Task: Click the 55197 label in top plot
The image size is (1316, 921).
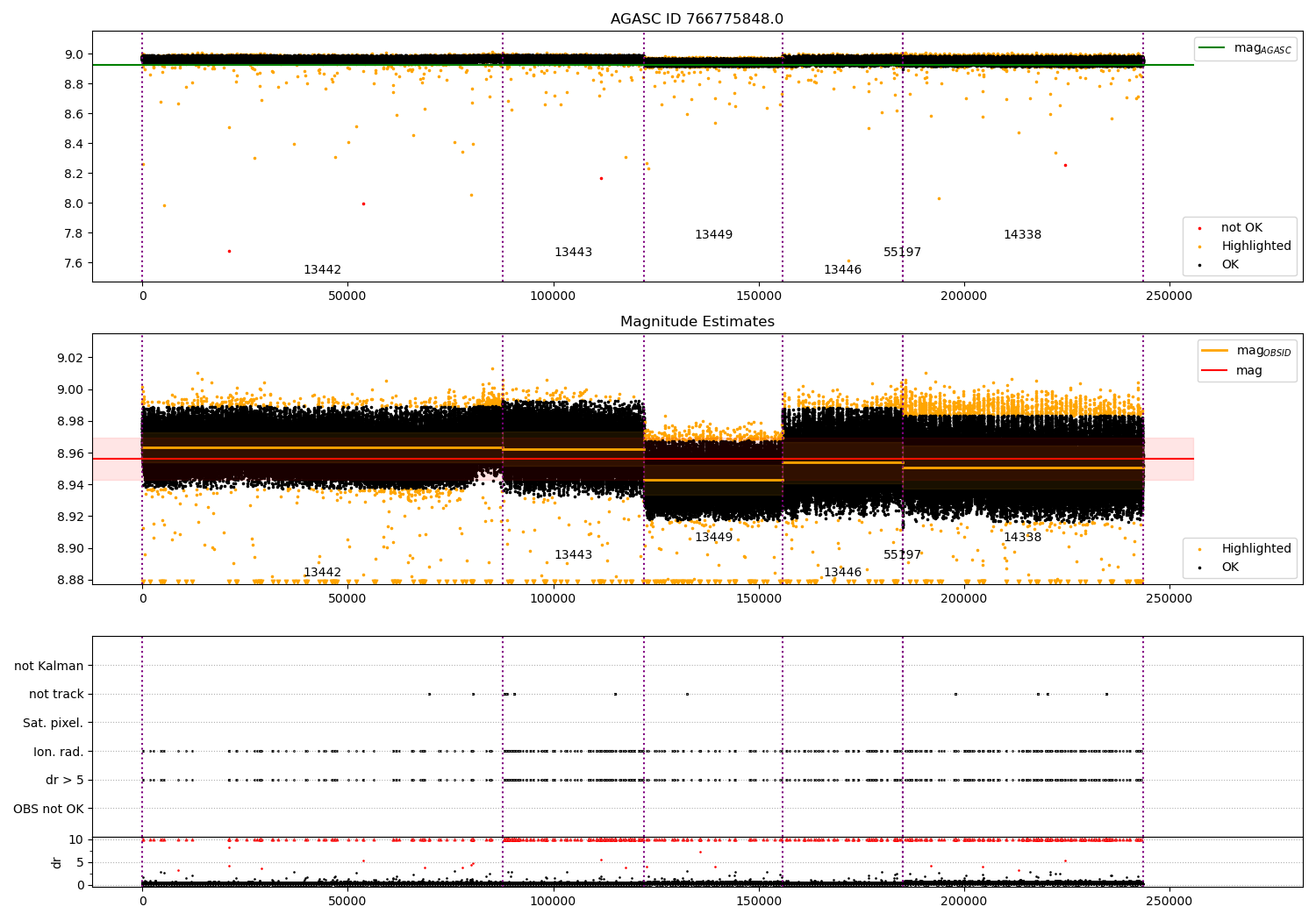Action: coord(902,253)
